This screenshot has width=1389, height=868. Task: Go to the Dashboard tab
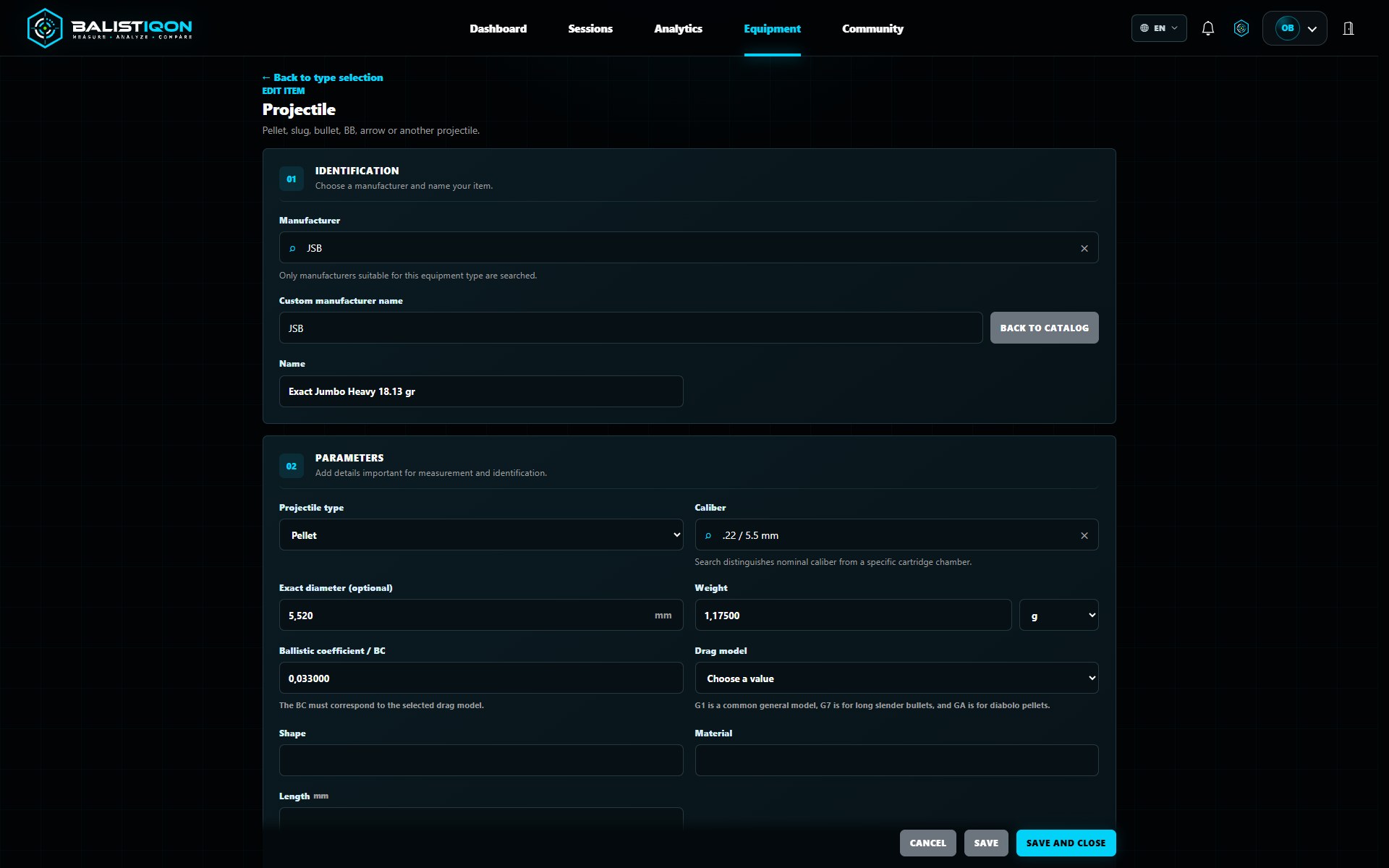498,28
